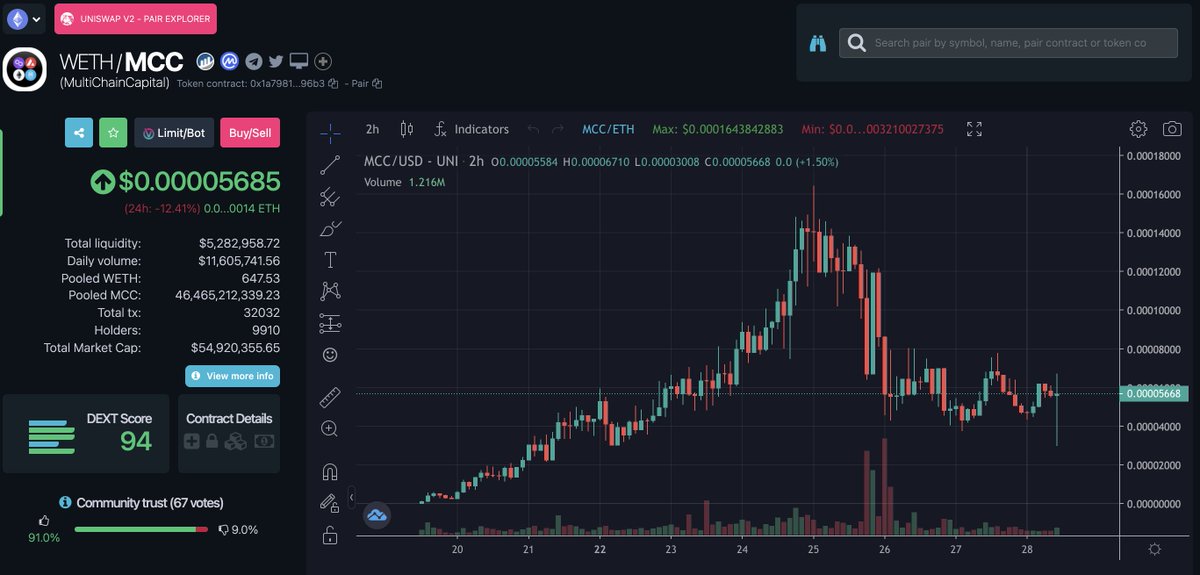This screenshot has width=1200, height=575.
Task: Click the Total liquidity value $5,282,958.72
Action: point(239,243)
